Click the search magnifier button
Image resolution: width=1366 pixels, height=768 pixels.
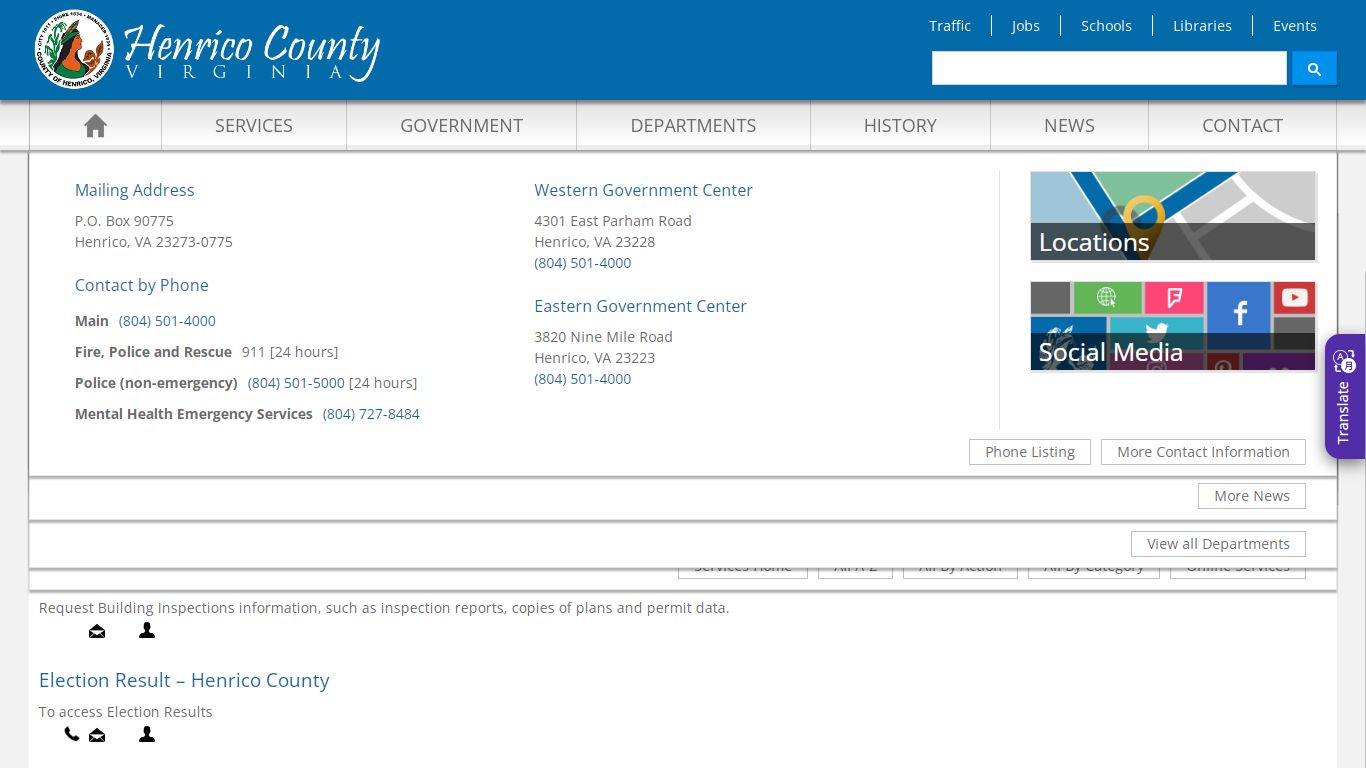click(x=1314, y=68)
